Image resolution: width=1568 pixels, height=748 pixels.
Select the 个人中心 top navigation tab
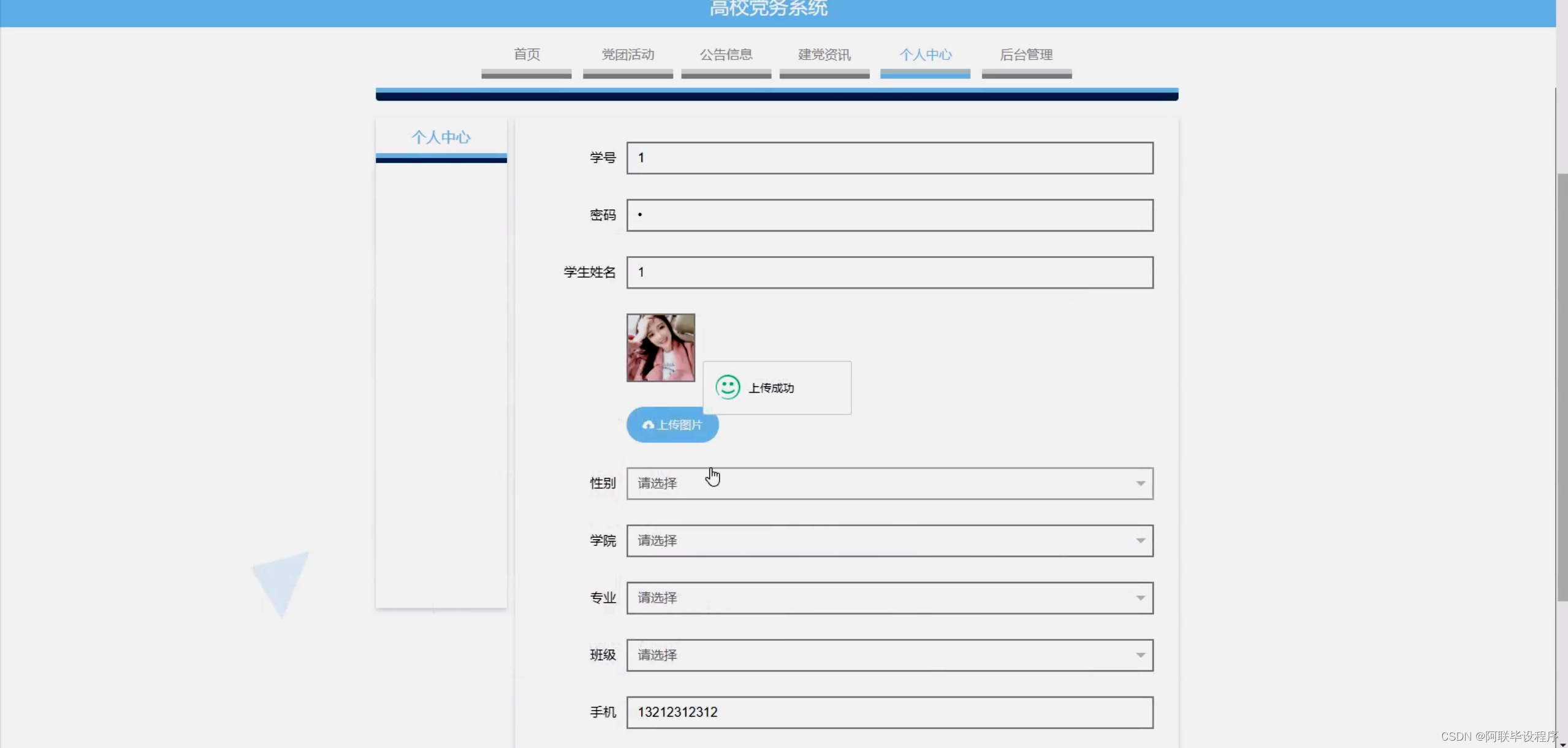[x=925, y=55]
